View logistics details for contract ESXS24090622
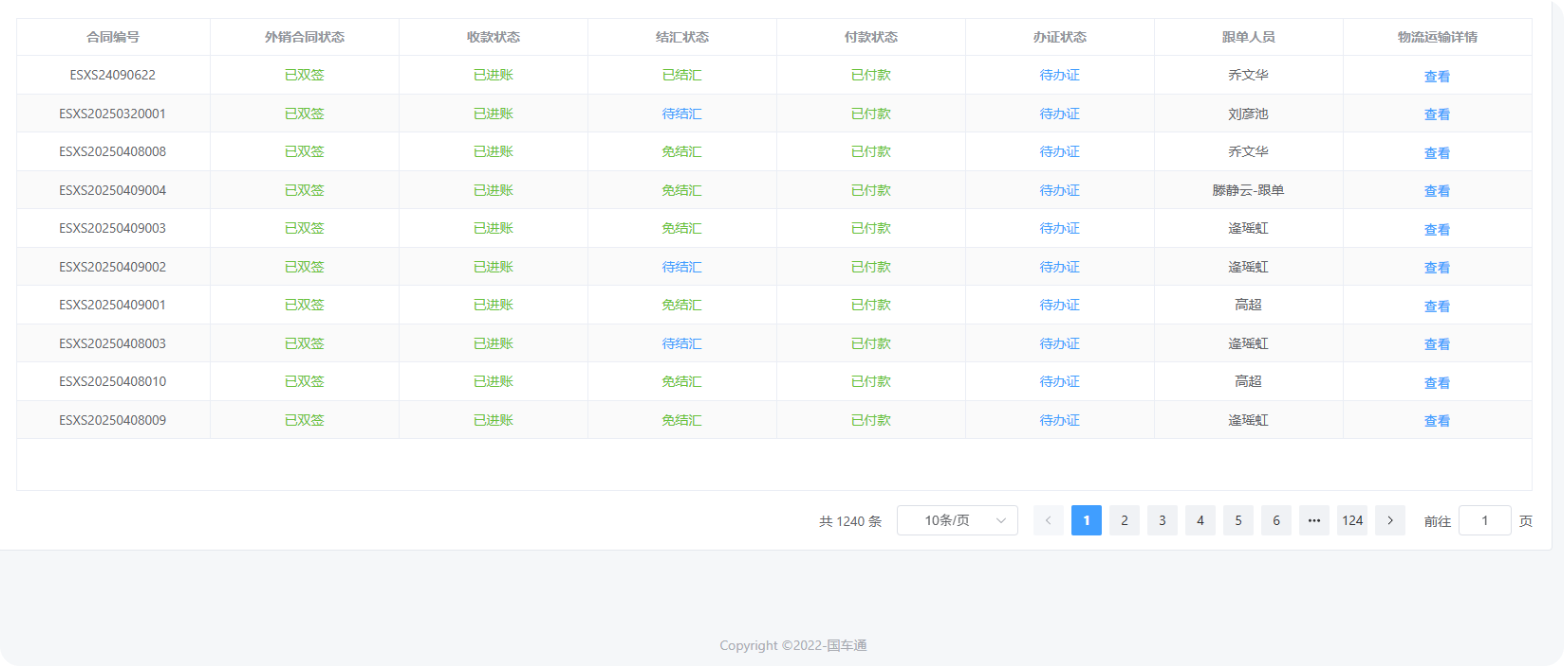Image resolution: width=1564 pixels, height=666 pixels. pyautogui.click(x=1437, y=76)
